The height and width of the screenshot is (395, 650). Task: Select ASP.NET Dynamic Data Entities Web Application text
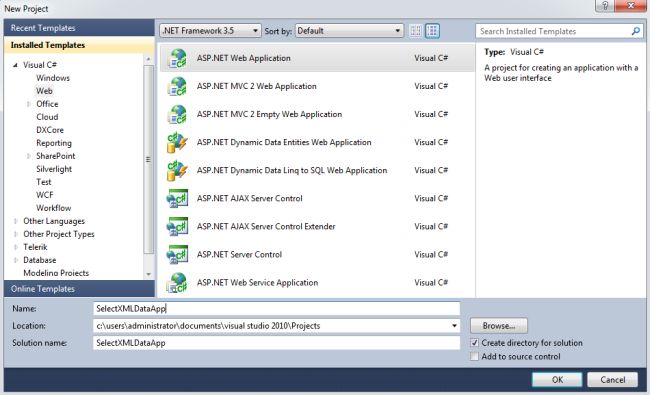[x=284, y=142]
